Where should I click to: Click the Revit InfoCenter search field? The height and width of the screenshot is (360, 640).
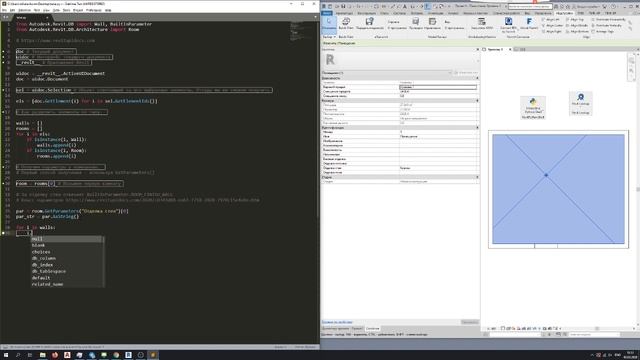tap(530, 7)
